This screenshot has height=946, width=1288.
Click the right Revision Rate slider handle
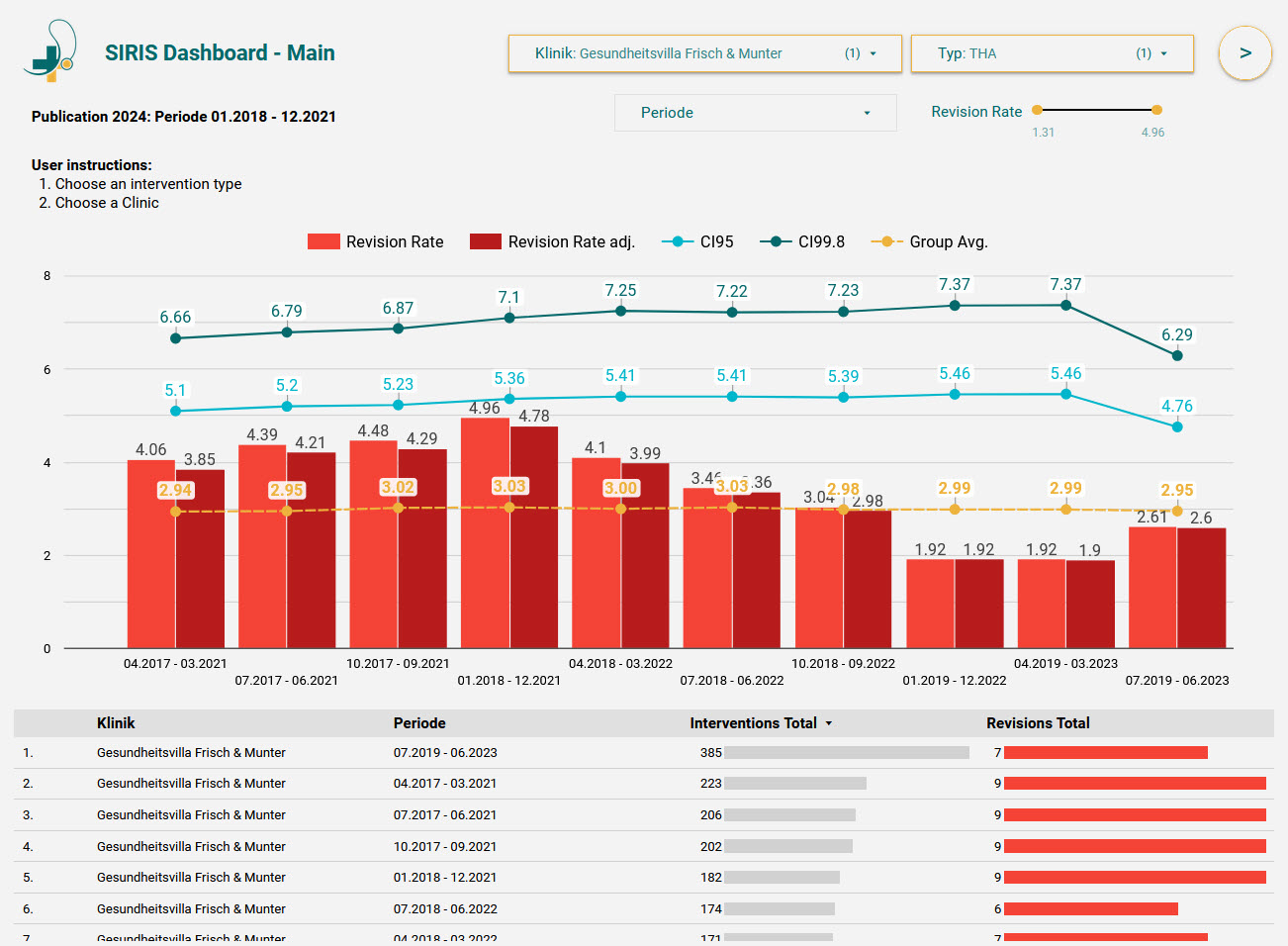[x=1156, y=110]
